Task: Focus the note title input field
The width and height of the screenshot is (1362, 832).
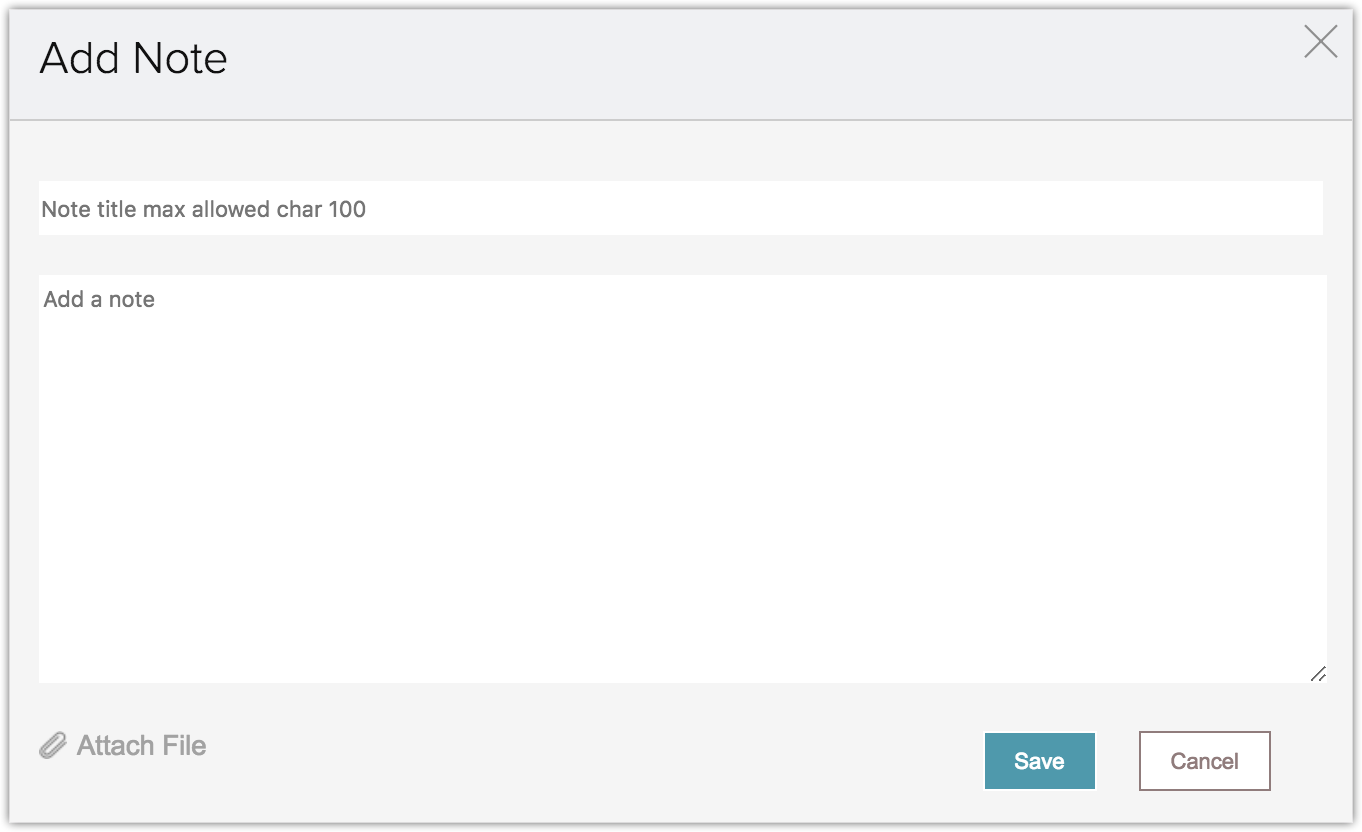Action: click(x=680, y=209)
